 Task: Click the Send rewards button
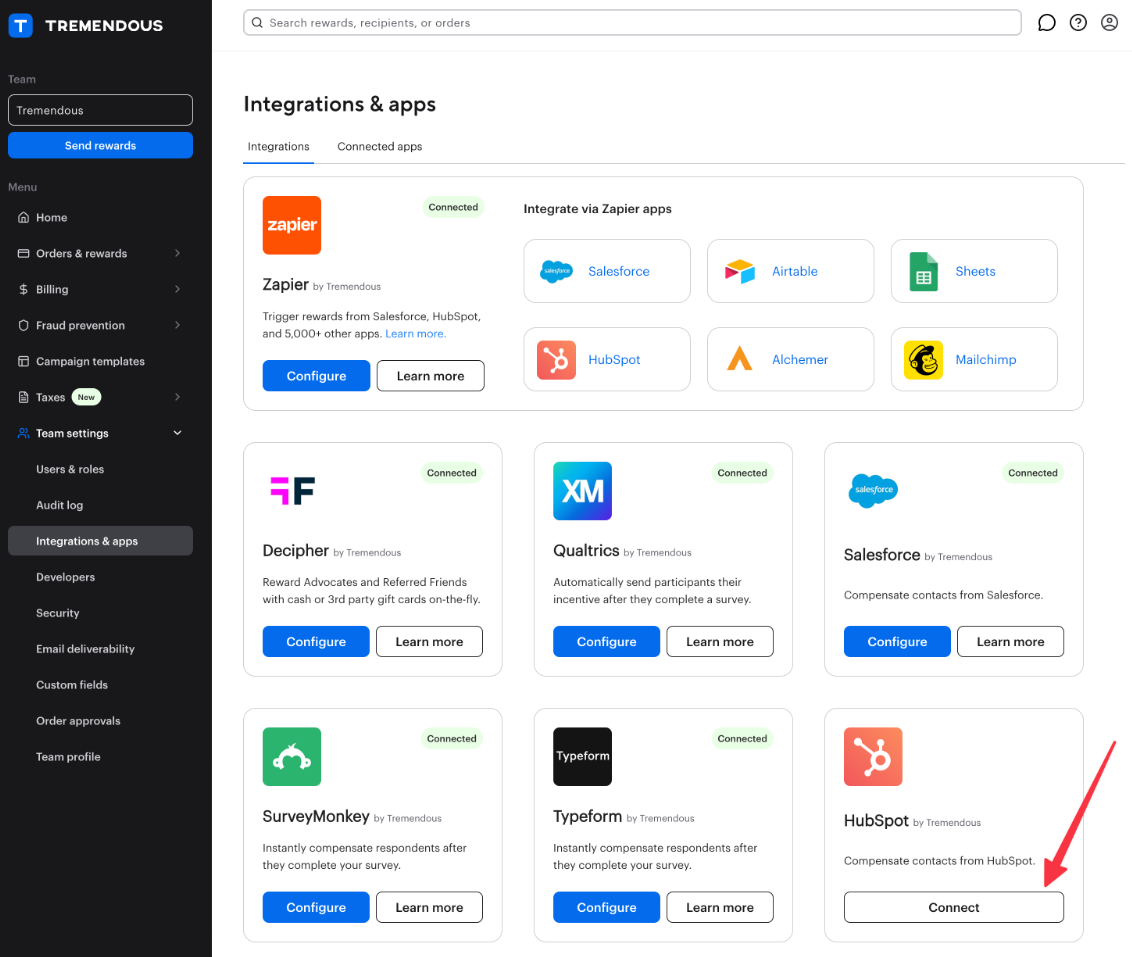pos(100,145)
